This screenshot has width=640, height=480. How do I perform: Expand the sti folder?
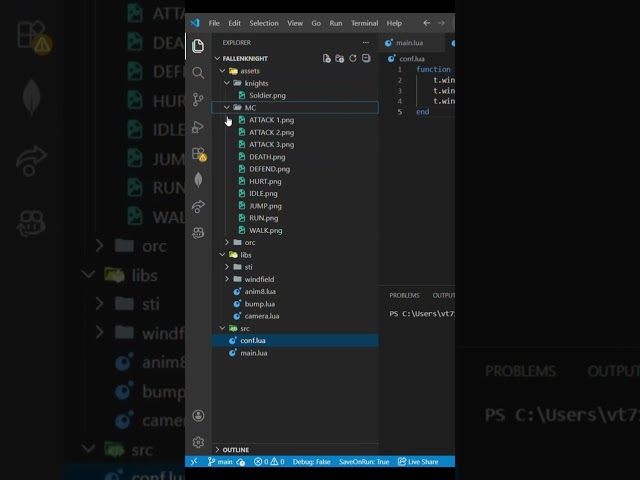(x=295, y=267)
